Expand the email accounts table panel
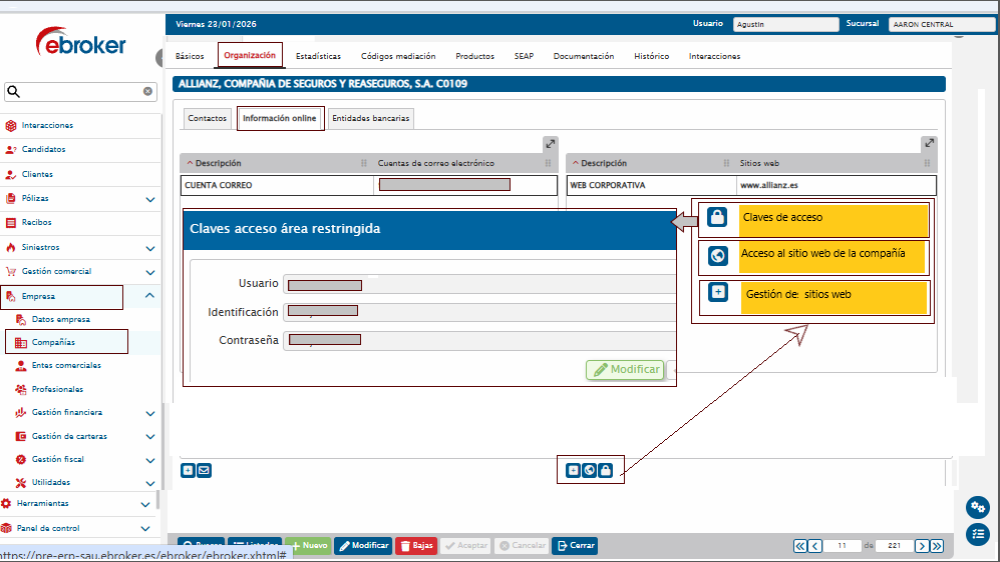This screenshot has width=1000, height=562. coord(550,144)
